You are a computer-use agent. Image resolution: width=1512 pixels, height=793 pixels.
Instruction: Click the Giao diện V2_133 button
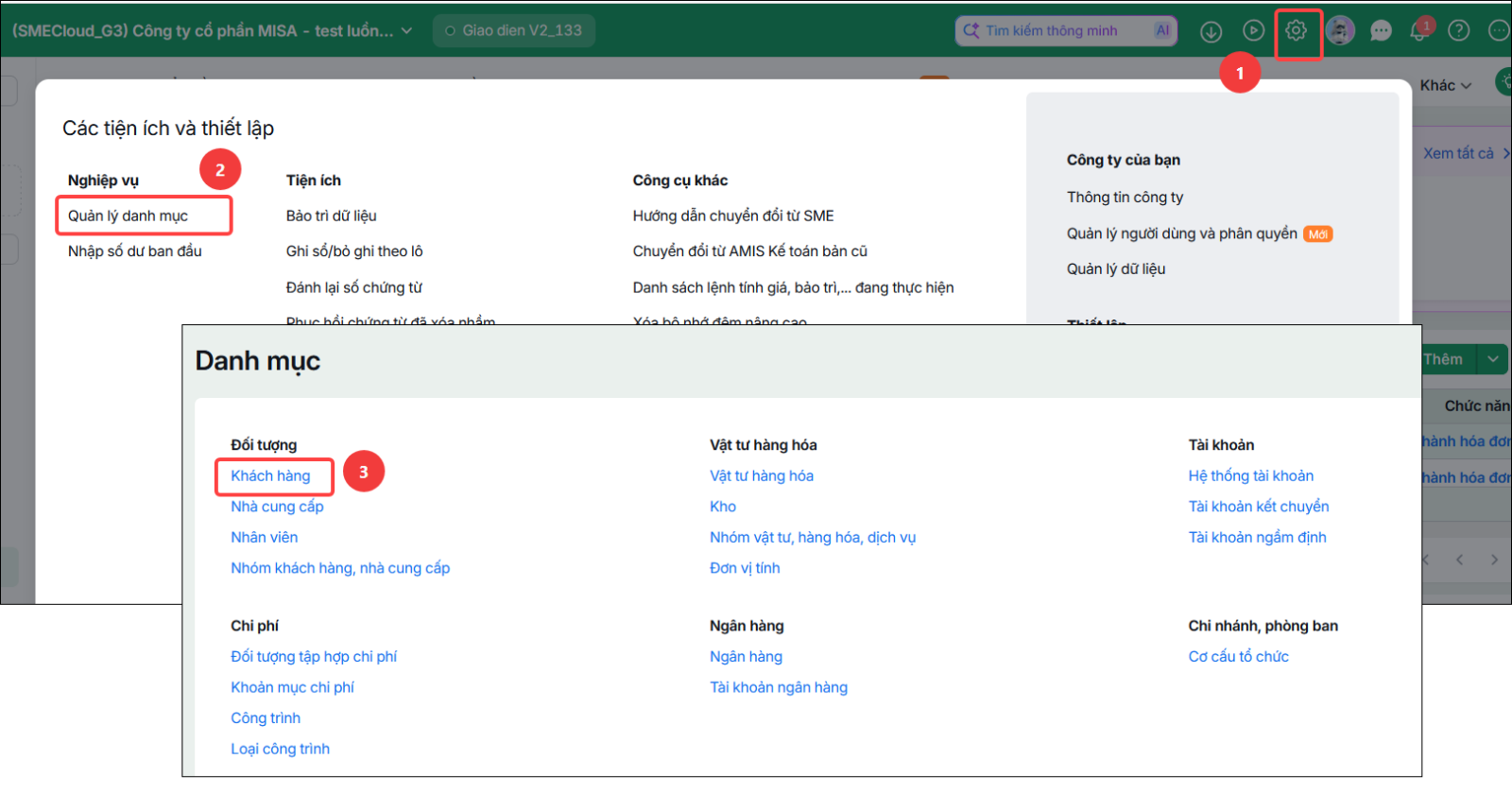point(514,30)
